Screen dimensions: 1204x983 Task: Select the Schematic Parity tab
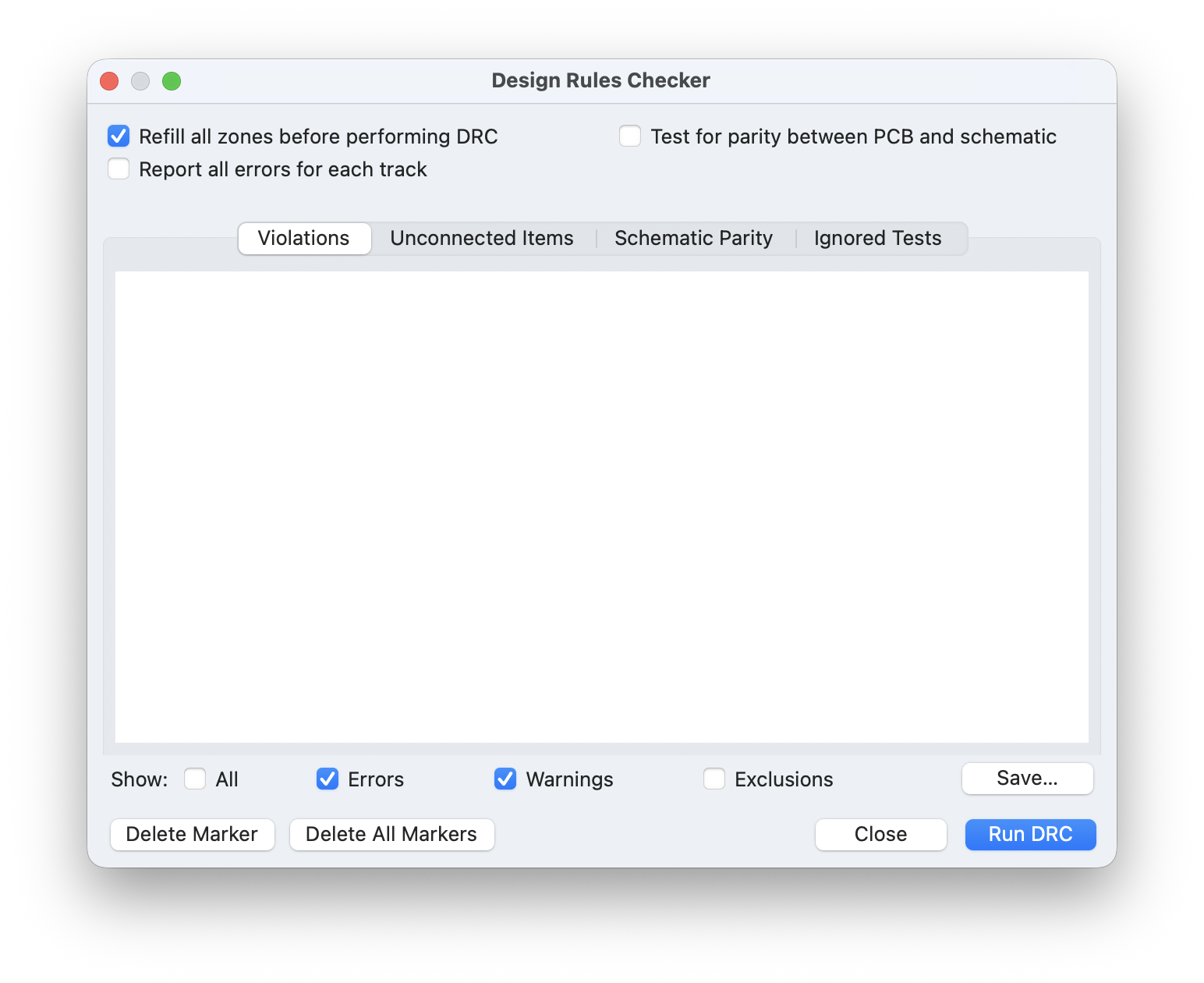click(693, 239)
